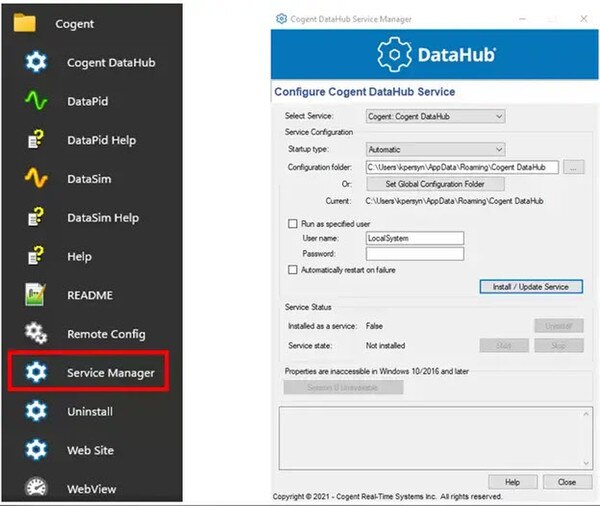Open the DataSim Help entry

103,217
